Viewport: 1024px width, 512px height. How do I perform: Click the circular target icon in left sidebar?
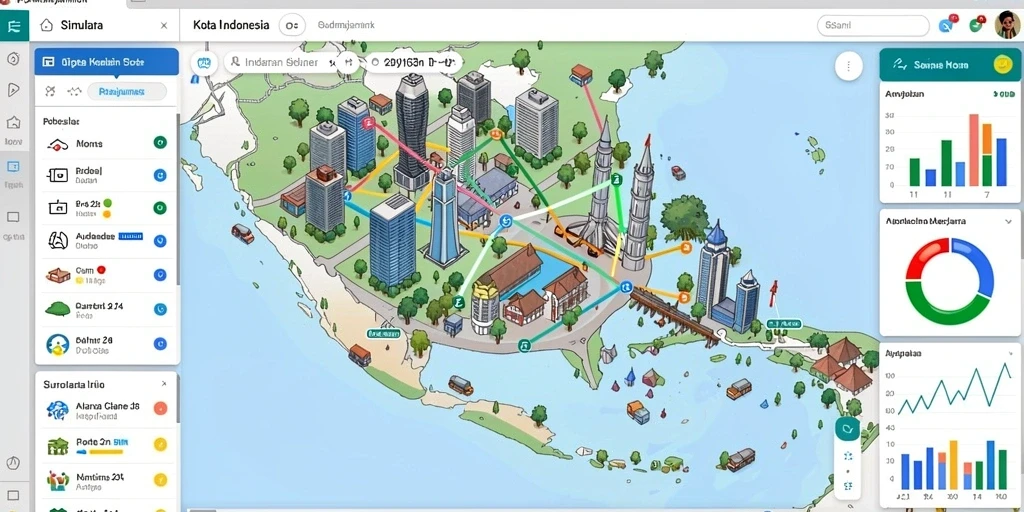tap(13, 59)
